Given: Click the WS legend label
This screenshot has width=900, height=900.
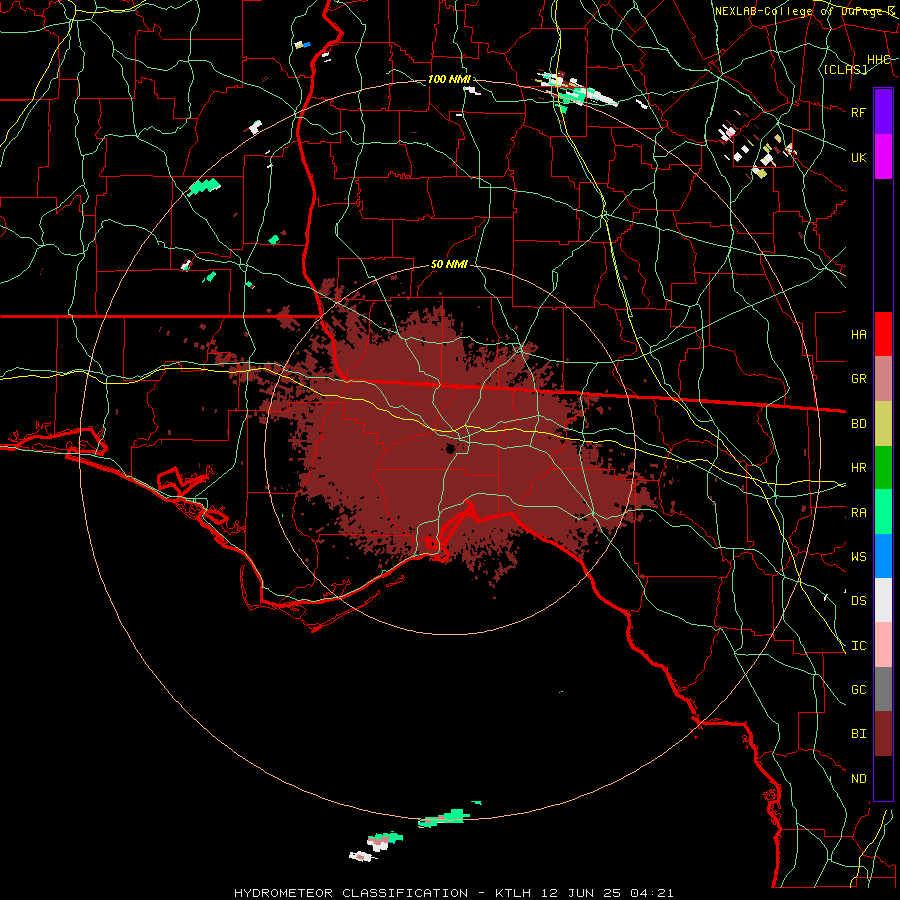Looking at the screenshot, I should tap(858, 556).
